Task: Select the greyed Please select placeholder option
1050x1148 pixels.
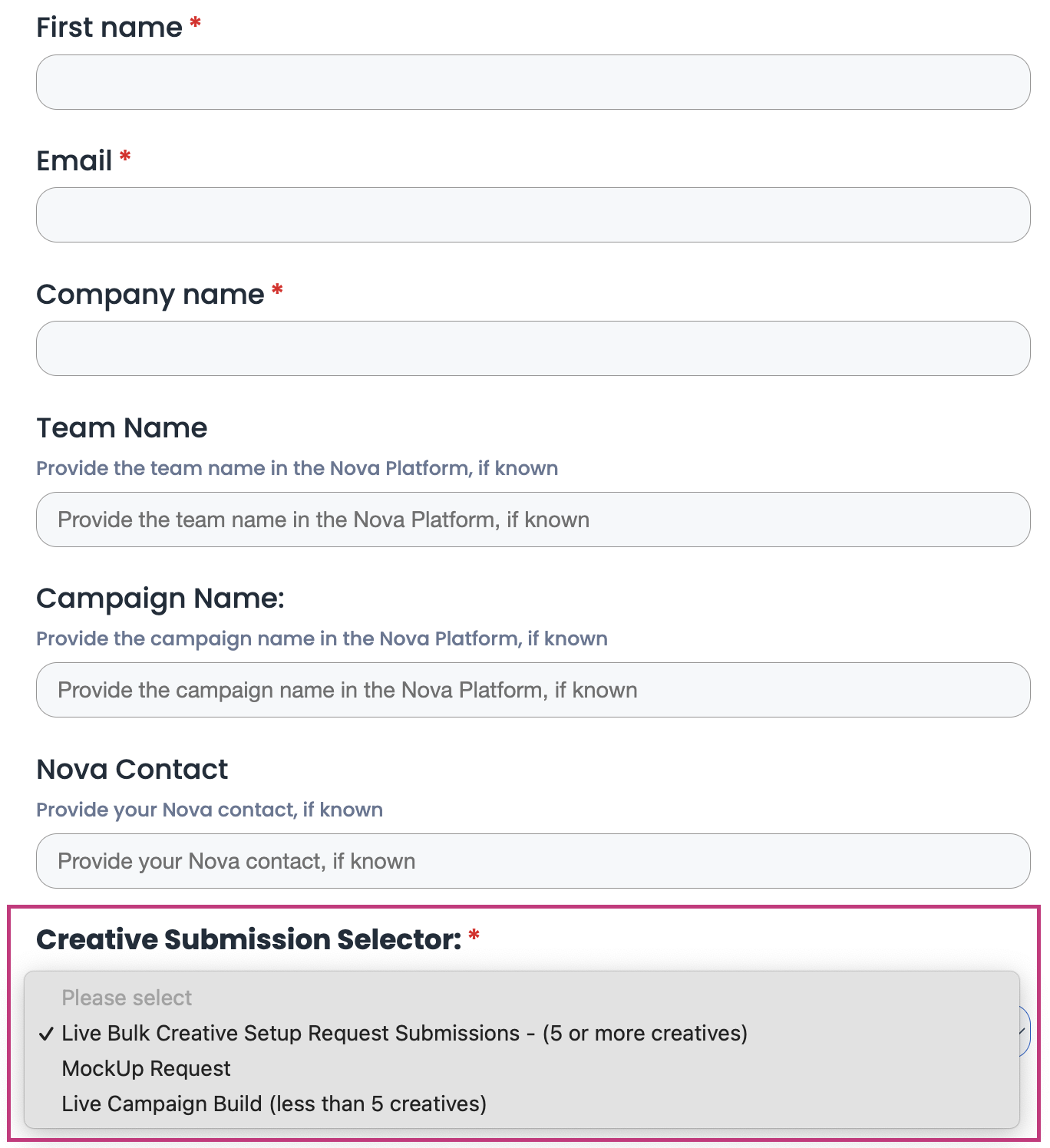Action: click(127, 998)
